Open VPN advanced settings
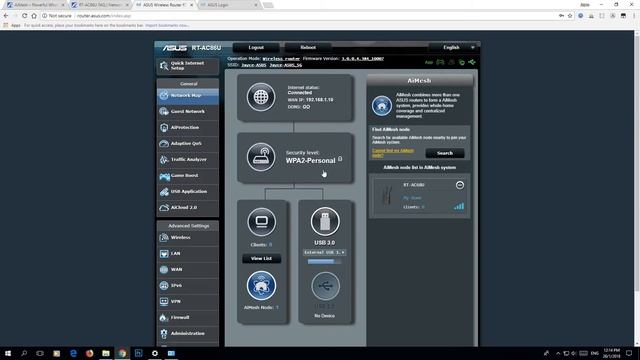The width and height of the screenshot is (640, 360). 187,302
